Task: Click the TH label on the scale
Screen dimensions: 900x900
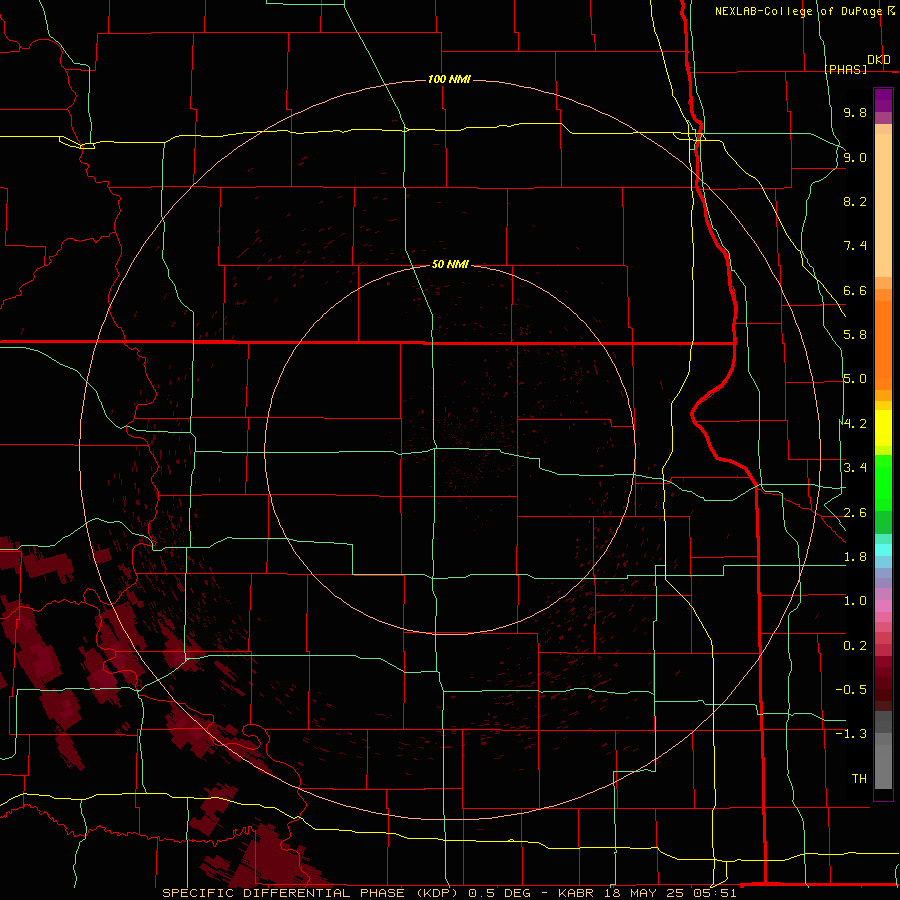Action: pyautogui.click(x=859, y=778)
